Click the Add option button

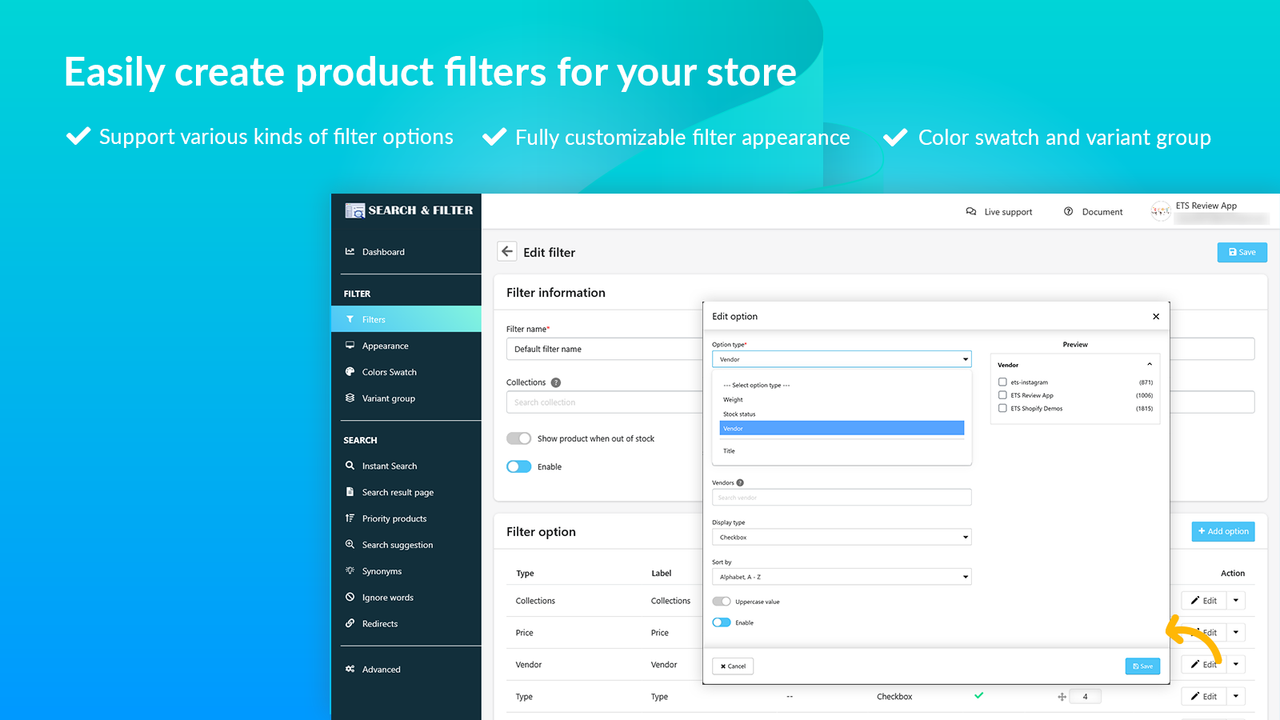[1223, 531]
